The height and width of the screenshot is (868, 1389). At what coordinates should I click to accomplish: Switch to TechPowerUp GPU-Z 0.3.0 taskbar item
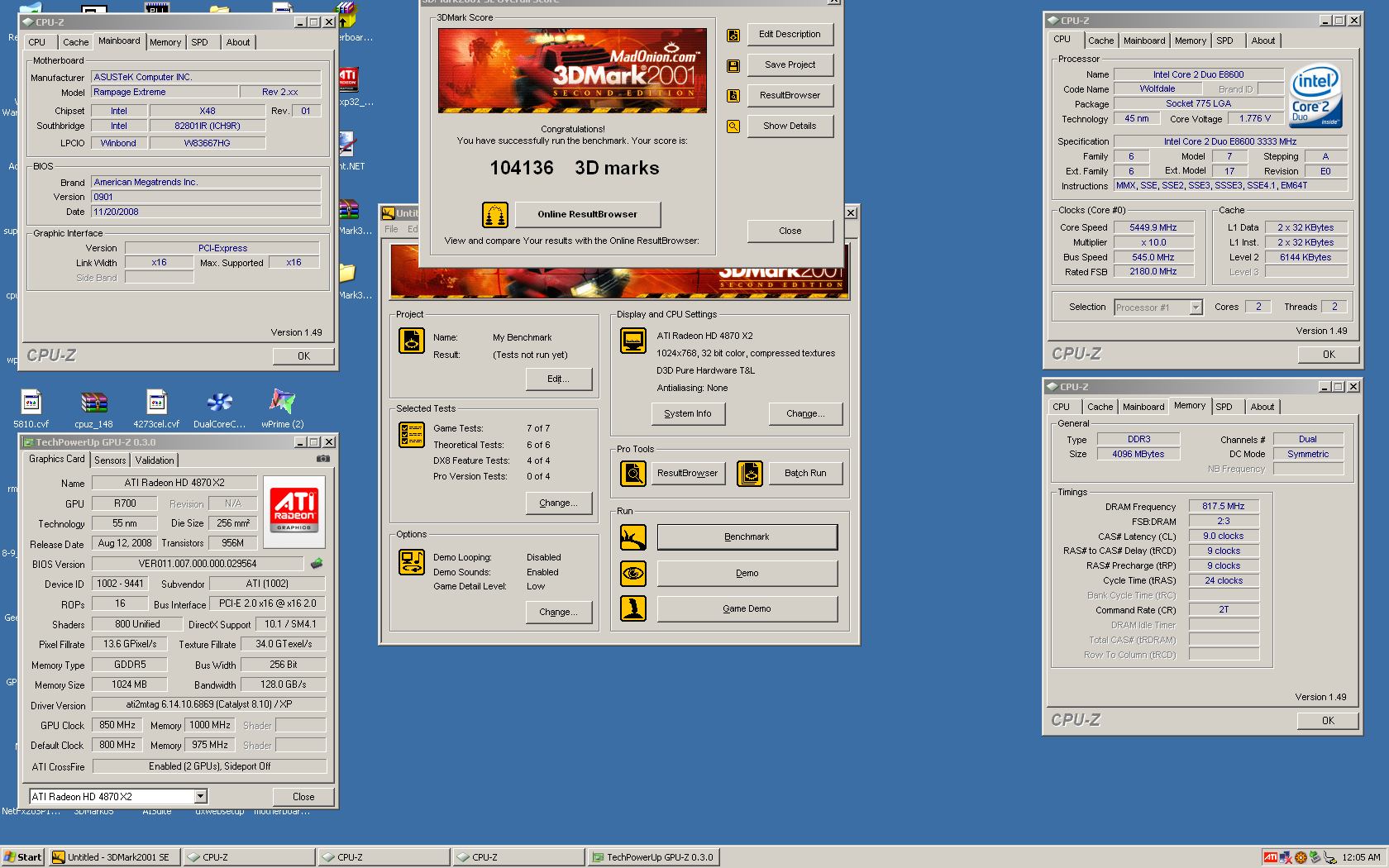pos(653,857)
